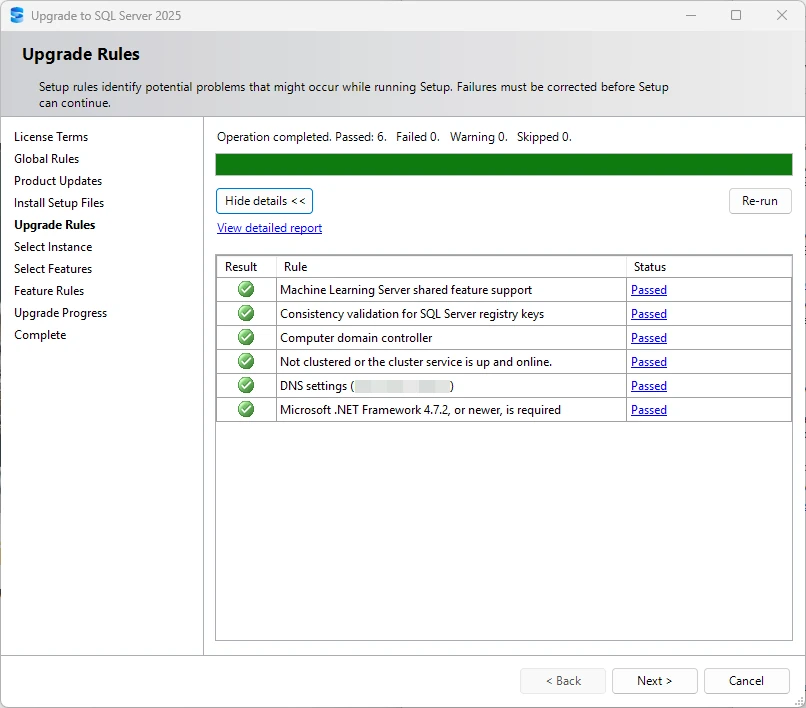Sort by the Rule column header
Image resolution: width=806 pixels, height=708 pixels.
(451, 267)
